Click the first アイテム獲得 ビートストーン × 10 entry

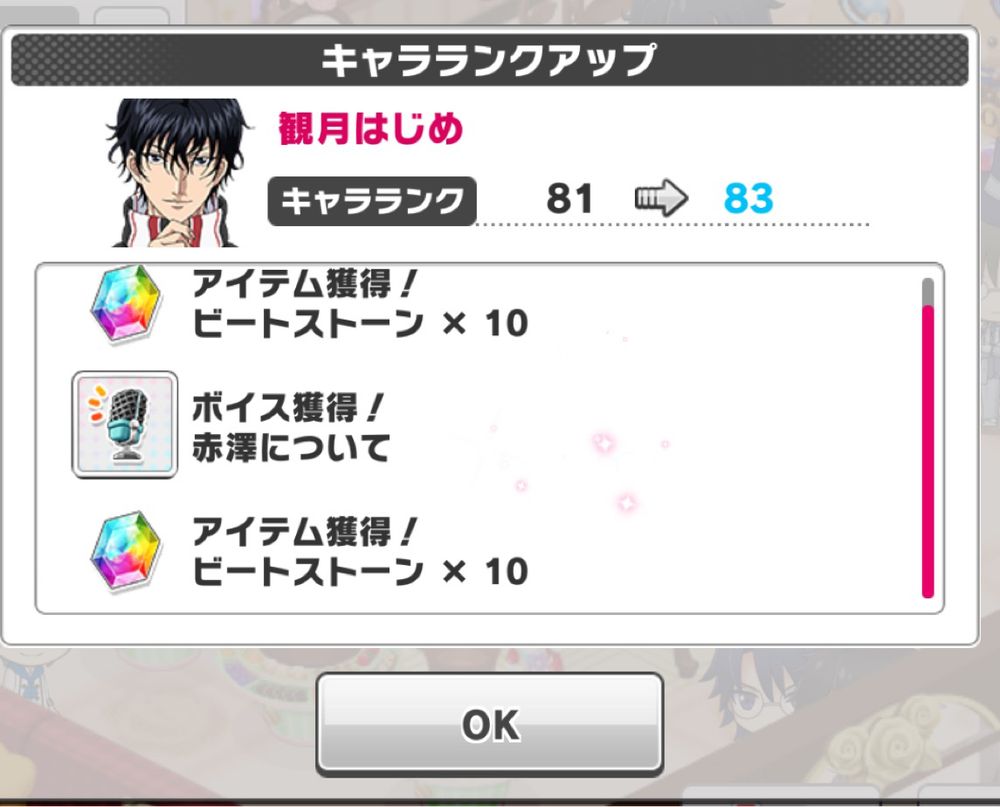(x=360, y=304)
